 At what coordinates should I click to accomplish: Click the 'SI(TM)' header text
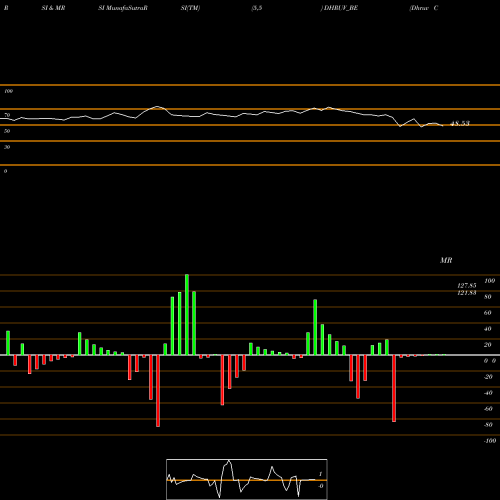190,8
